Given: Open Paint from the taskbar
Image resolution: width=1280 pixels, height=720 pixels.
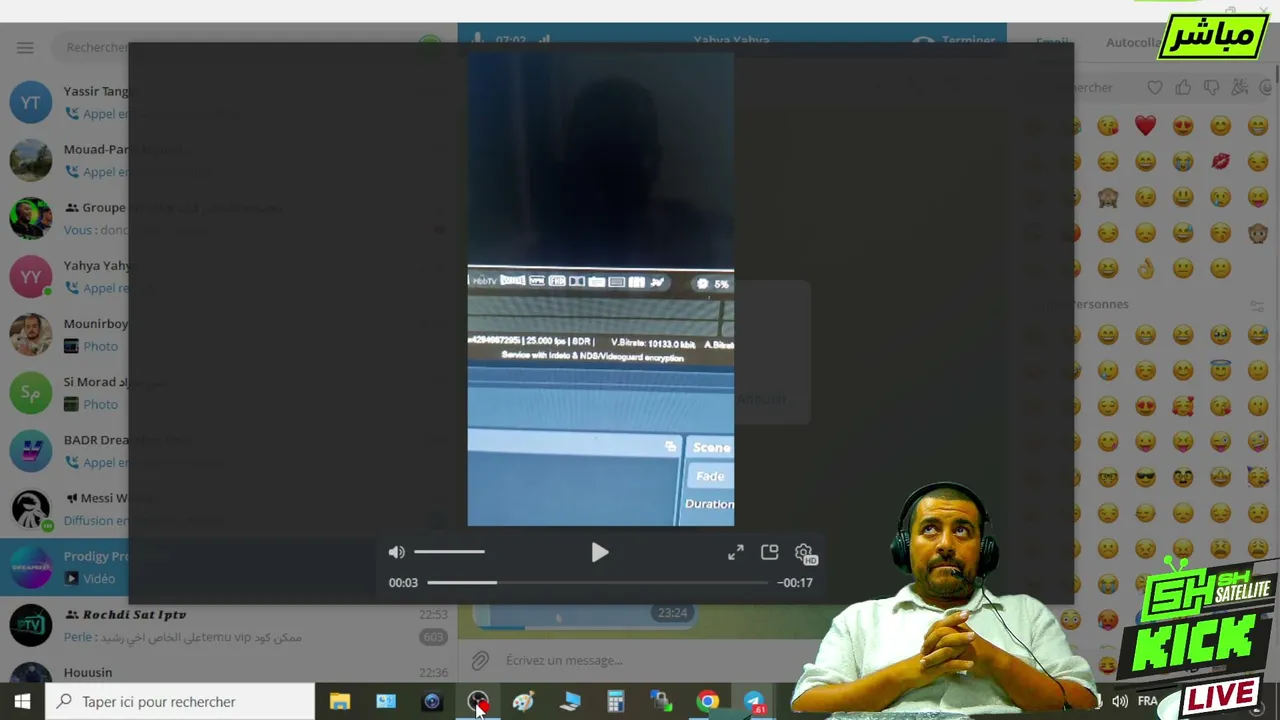Looking at the screenshot, I should (523, 701).
